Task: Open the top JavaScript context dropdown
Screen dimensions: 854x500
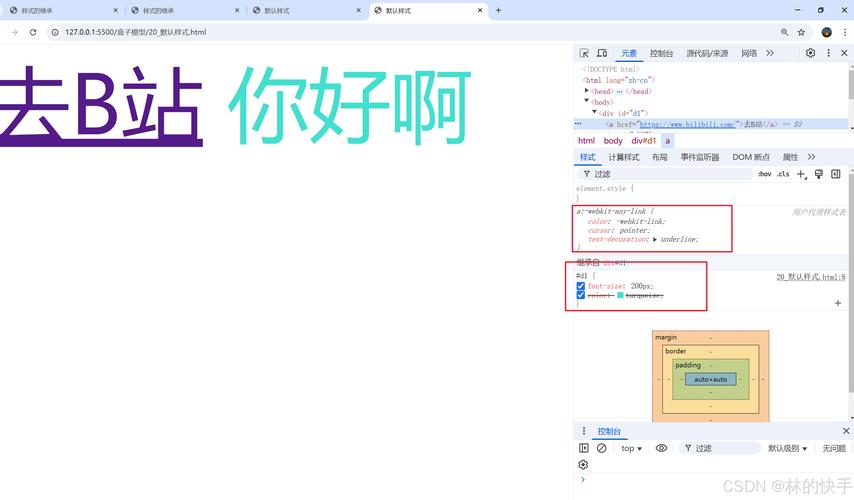Action: click(x=631, y=448)
